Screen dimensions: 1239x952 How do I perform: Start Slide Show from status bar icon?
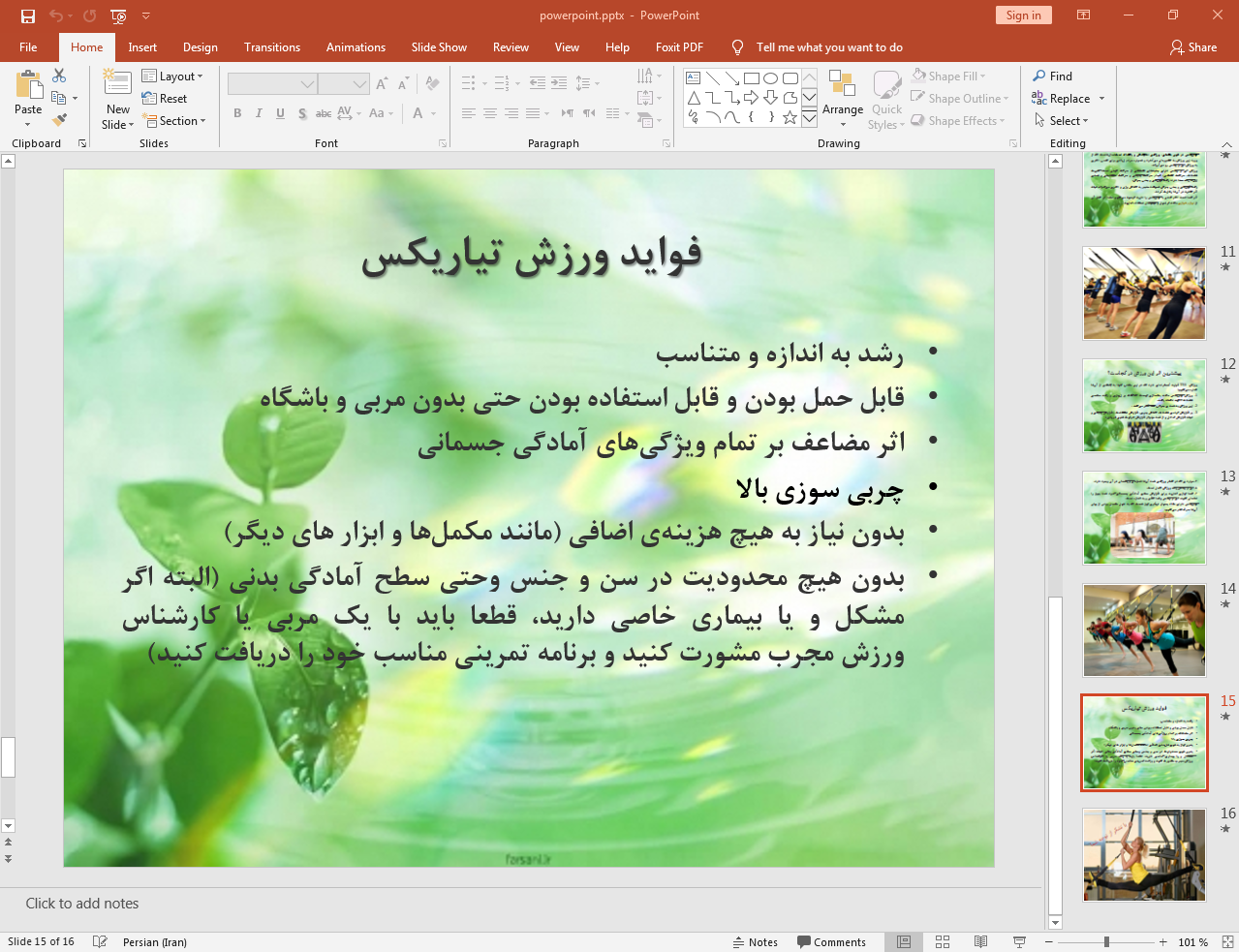click(x=1019, y=942)
